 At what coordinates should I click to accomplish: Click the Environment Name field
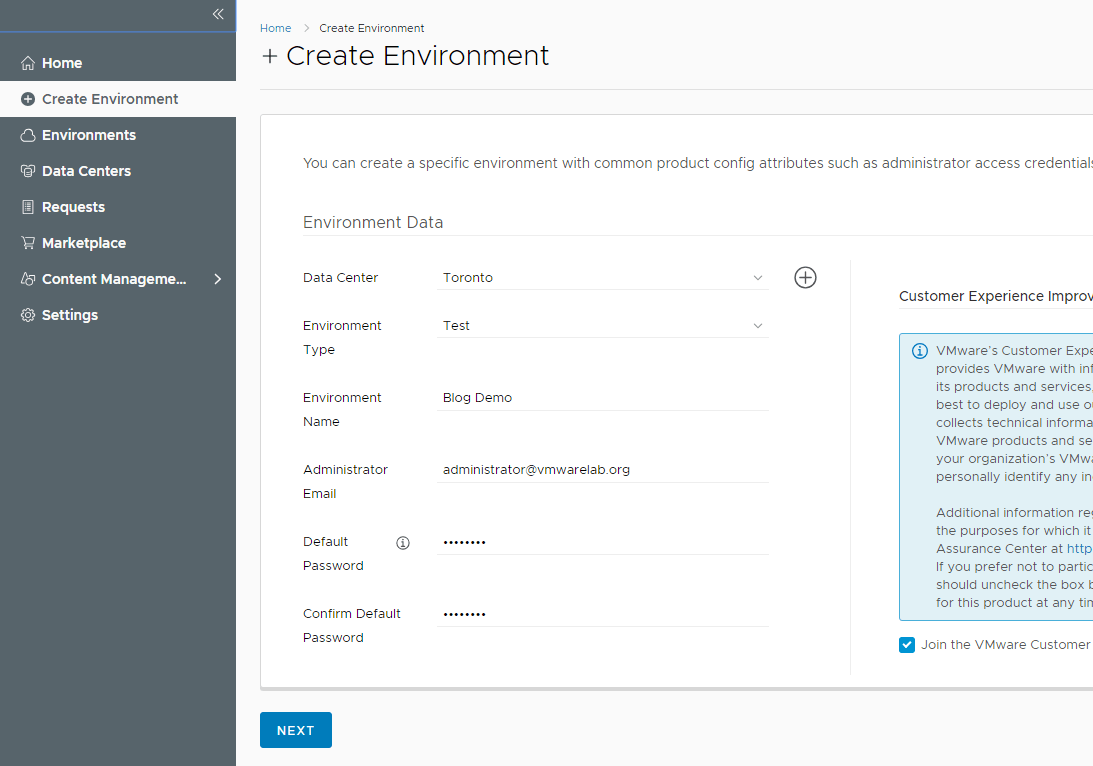pos(602,398)
